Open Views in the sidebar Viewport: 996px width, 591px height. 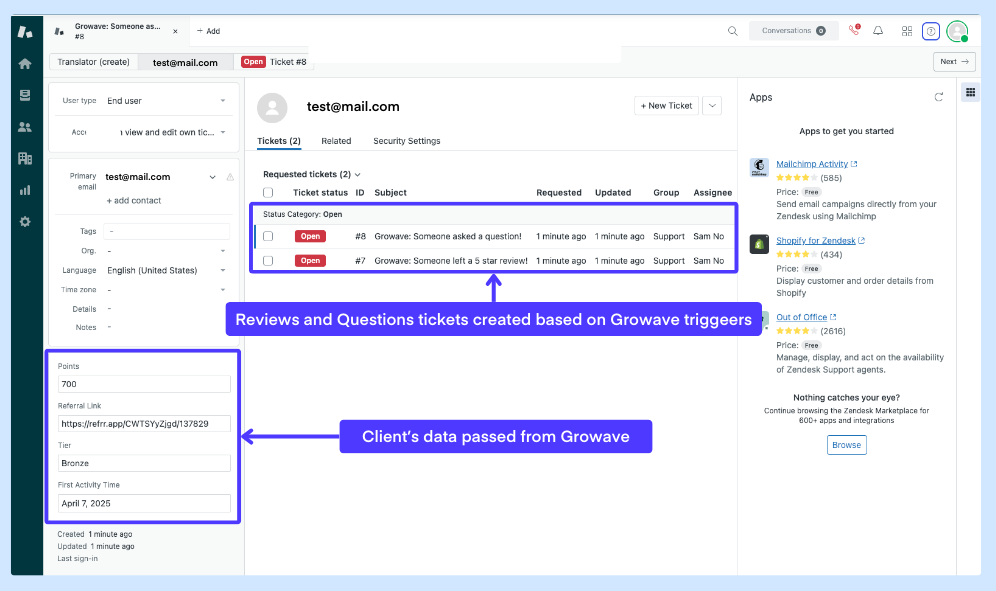(25, 95)
